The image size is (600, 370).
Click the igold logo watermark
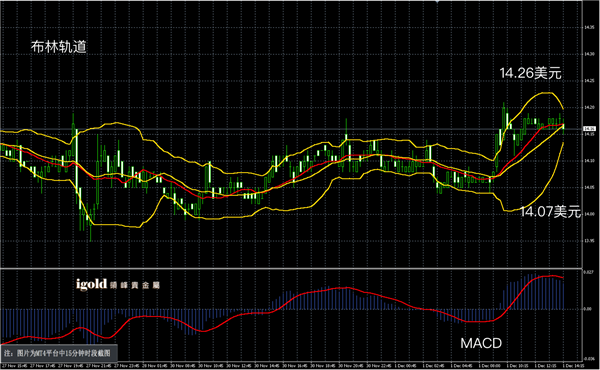pyautogui.click(x=91, y=284)
